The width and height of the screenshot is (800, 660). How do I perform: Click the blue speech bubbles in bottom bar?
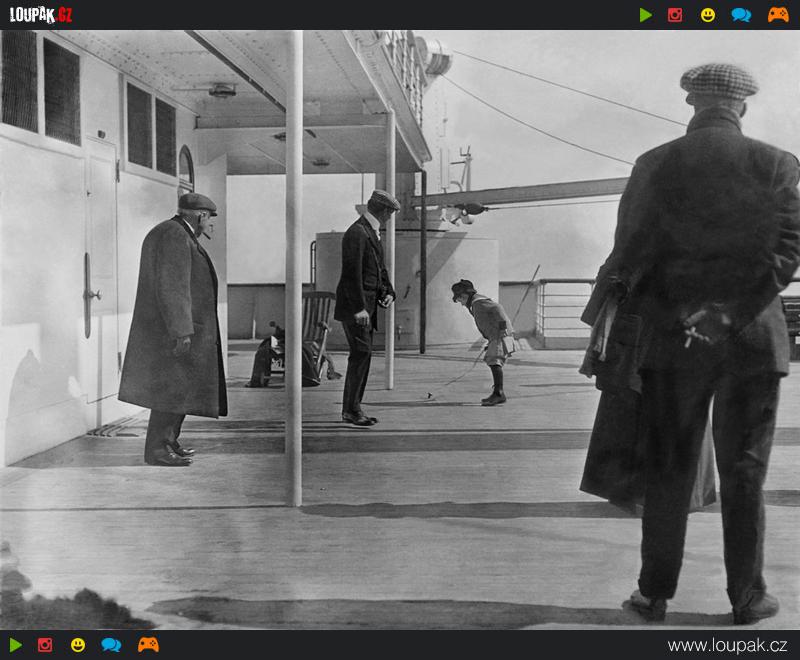(111, 645)
